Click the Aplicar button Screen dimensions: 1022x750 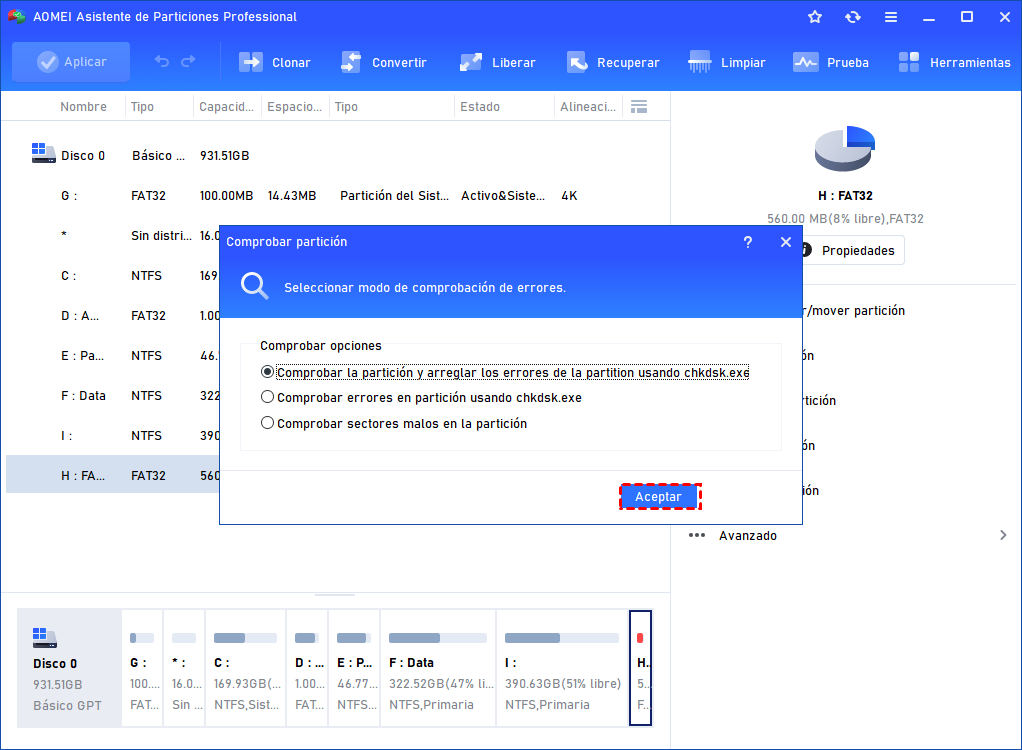click(71, 62)
